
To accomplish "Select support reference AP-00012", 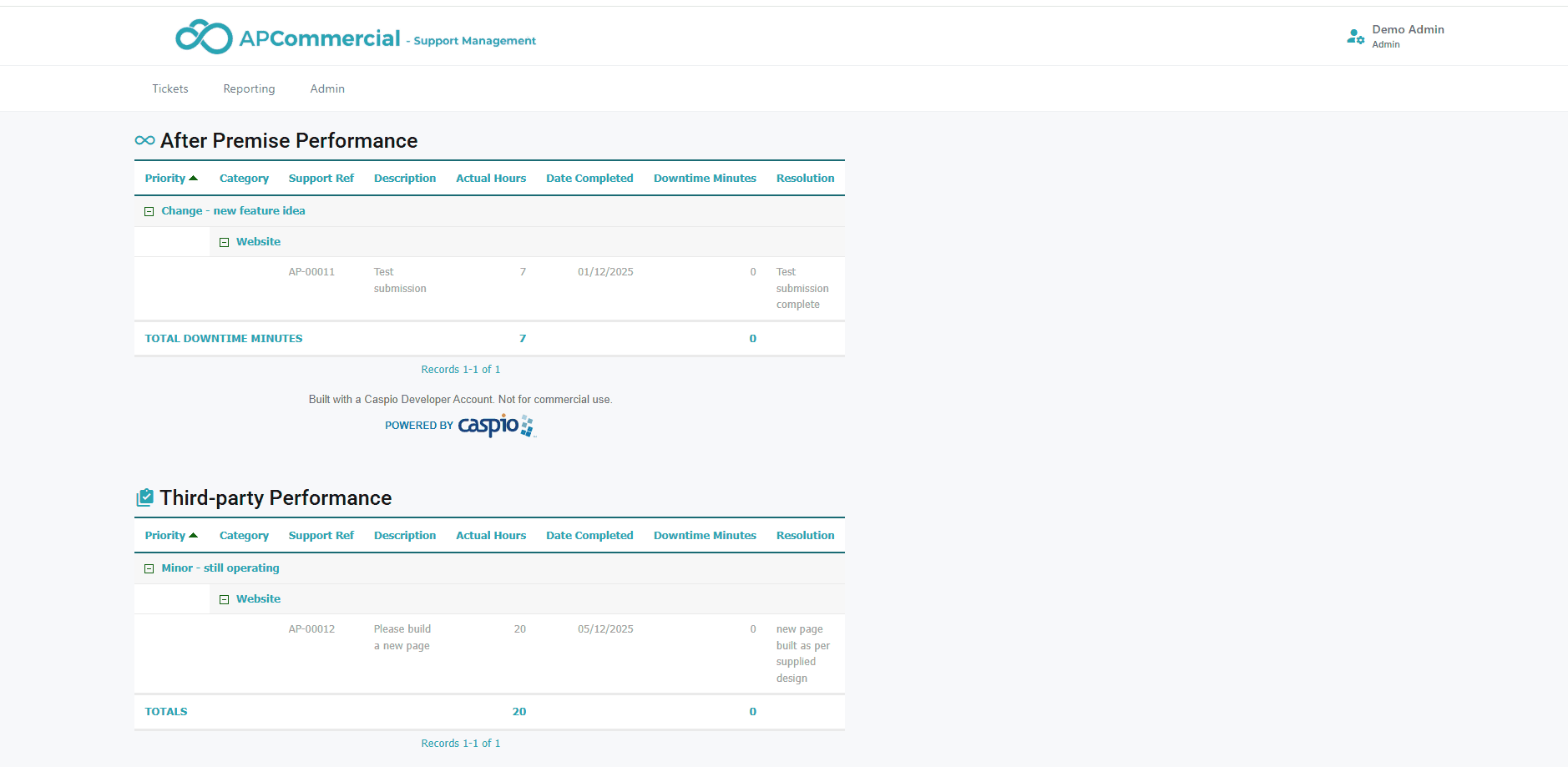I will [x=311, y=628].
